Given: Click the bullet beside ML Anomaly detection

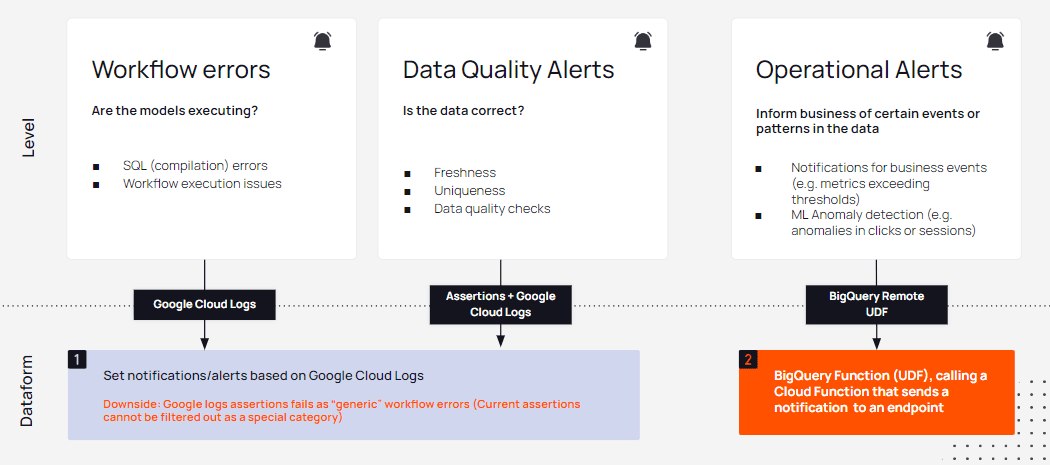Looking at the screenshot, I should tap(758, 216).
